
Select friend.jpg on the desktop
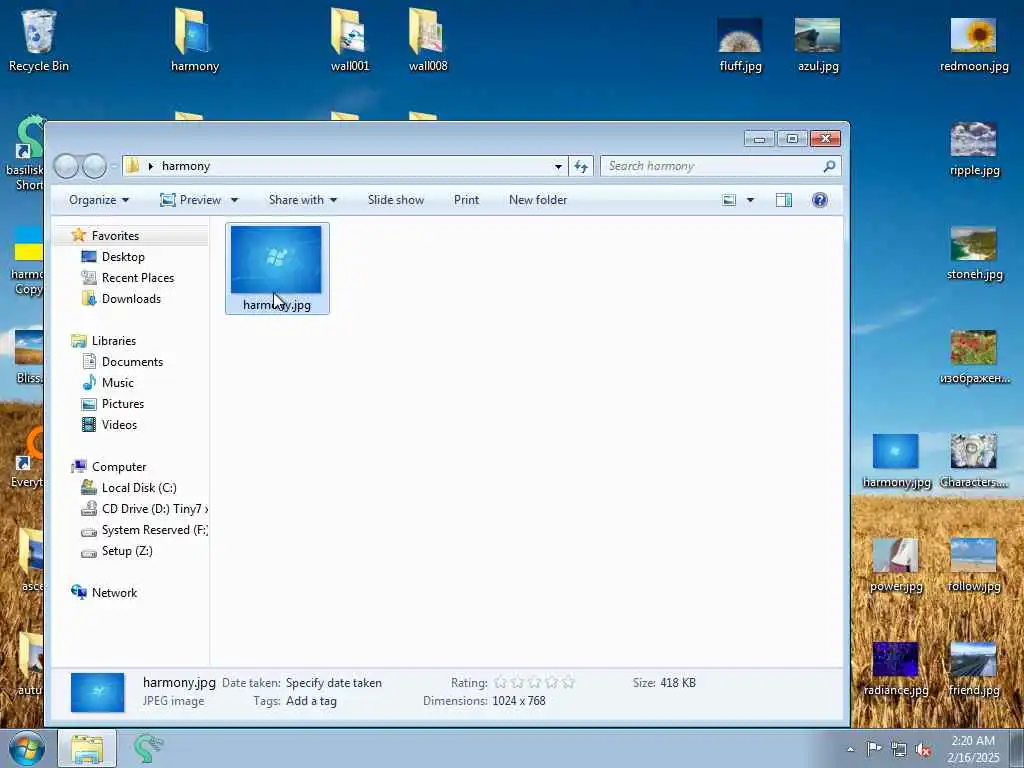pyautogui.click(x=974, y=669)
